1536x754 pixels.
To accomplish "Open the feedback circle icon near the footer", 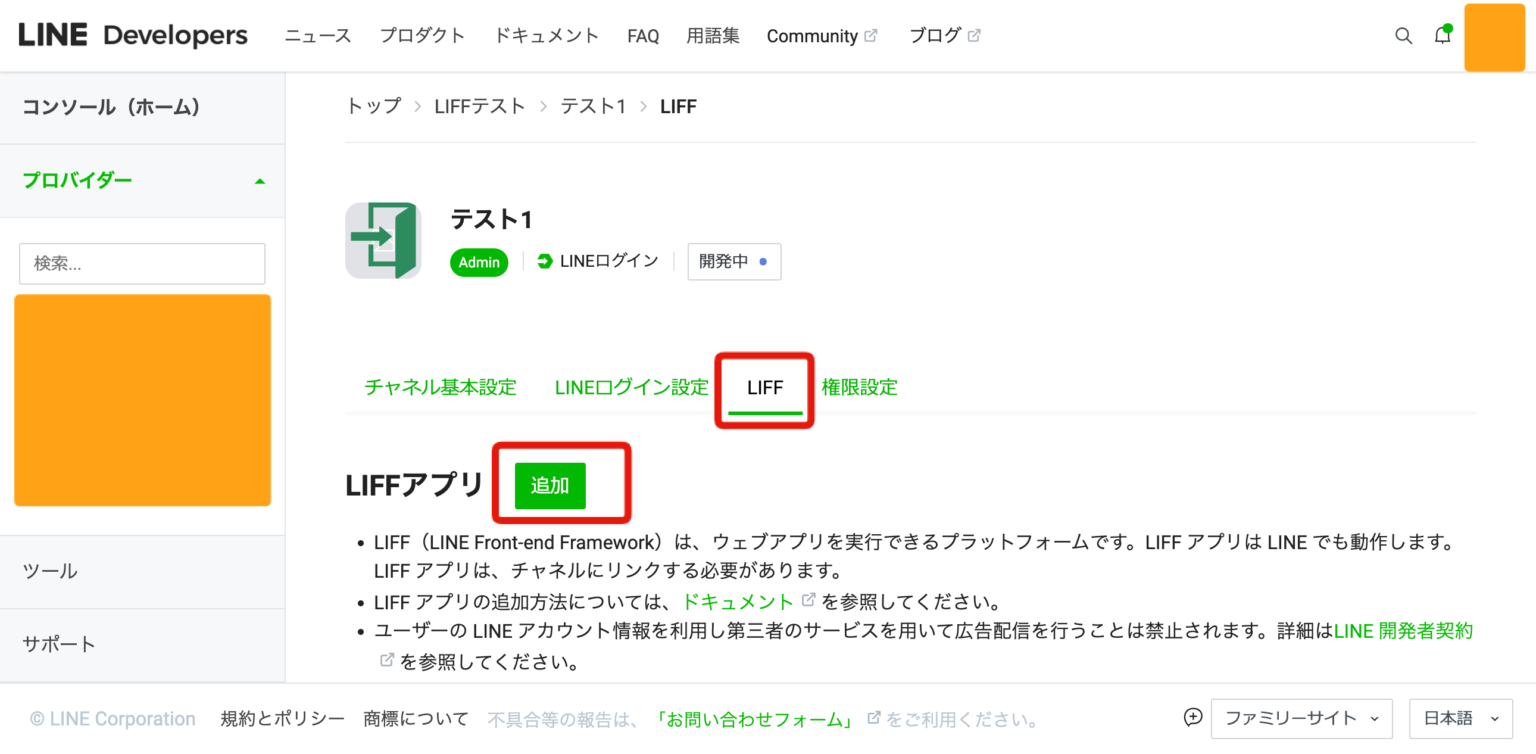I will (x=1192, y=717).
